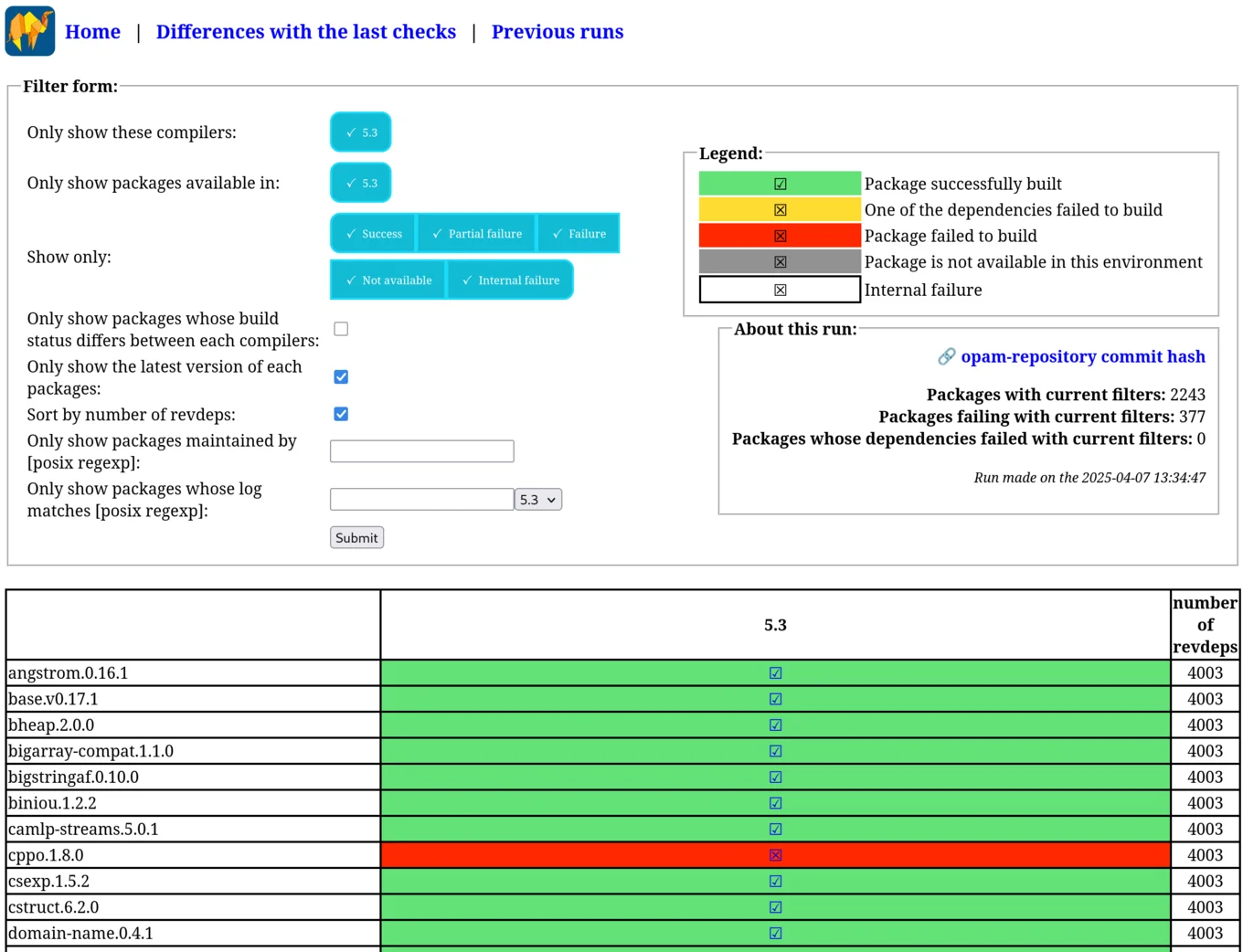Navigate to Previous runs
The width and height of the screenshot is (1243, 952).
click(558, 31)
